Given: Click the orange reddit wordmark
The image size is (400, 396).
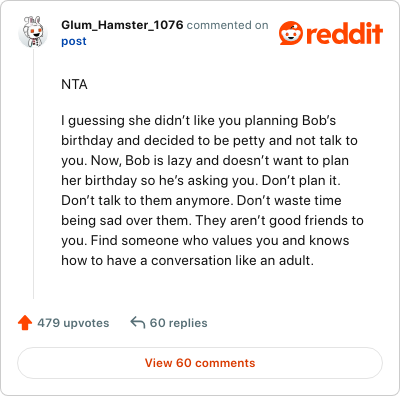Looking at the screenshot, I should coord(344,33).
